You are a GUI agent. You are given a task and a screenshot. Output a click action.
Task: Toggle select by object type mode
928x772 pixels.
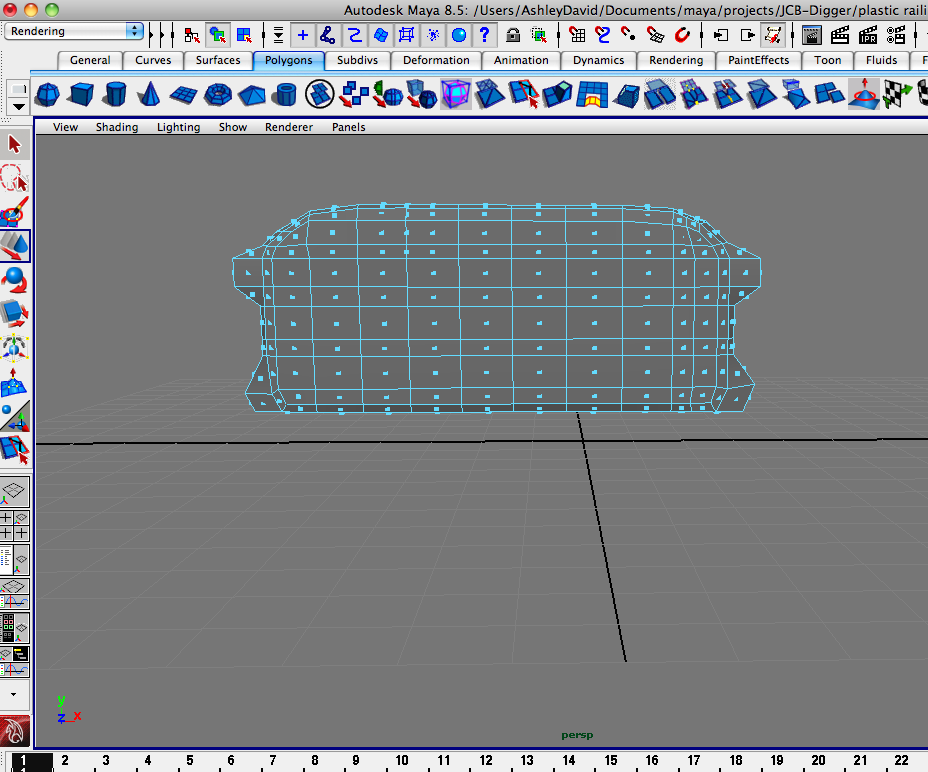click(218, 36)
